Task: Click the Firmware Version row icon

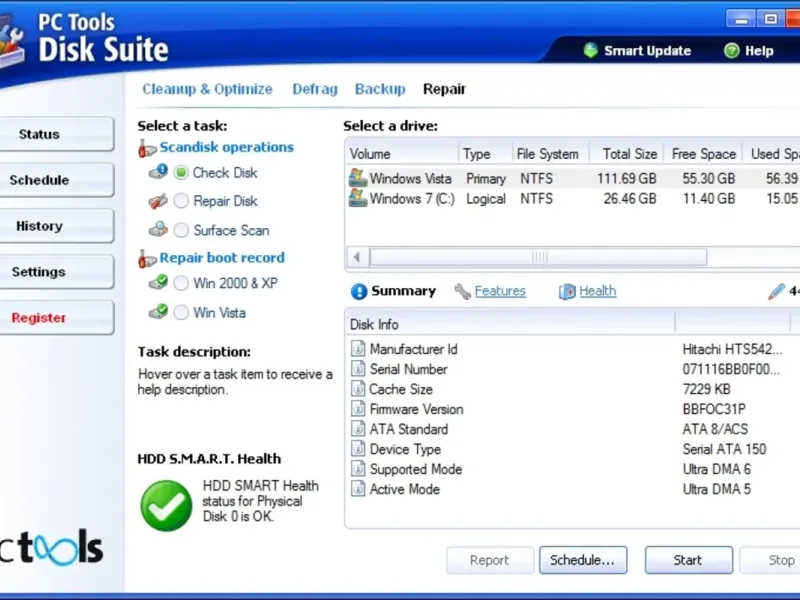Action: [x=358, y=409]
